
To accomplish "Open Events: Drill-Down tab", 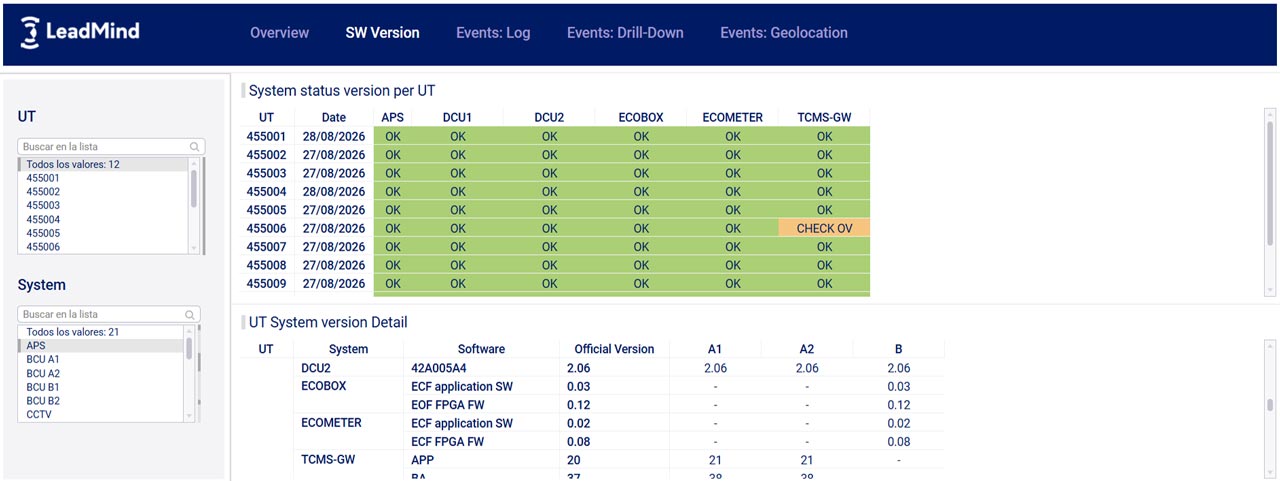I will (x=625, y=33).
